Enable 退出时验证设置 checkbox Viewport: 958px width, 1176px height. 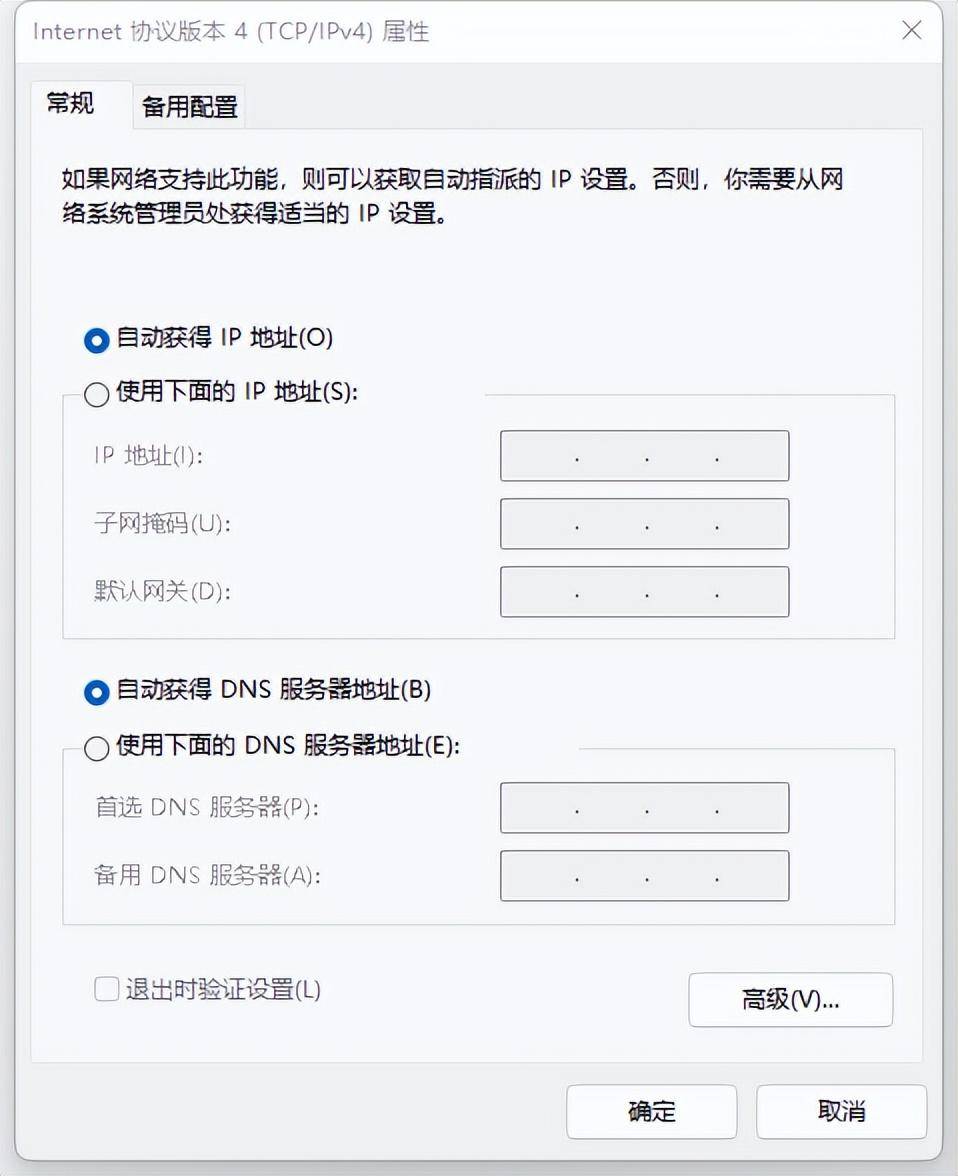pyautogui.click(x=107, y=988)
